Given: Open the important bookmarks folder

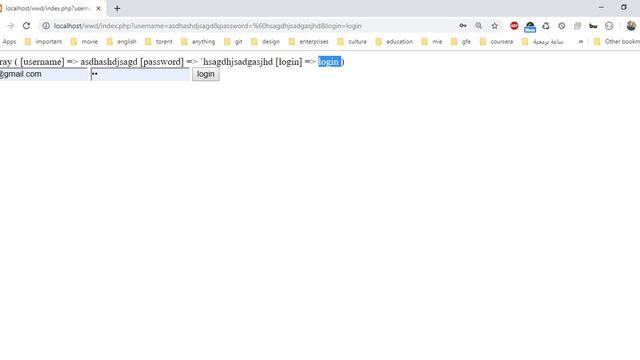Looking at the screenshot, I should point(43,42).
